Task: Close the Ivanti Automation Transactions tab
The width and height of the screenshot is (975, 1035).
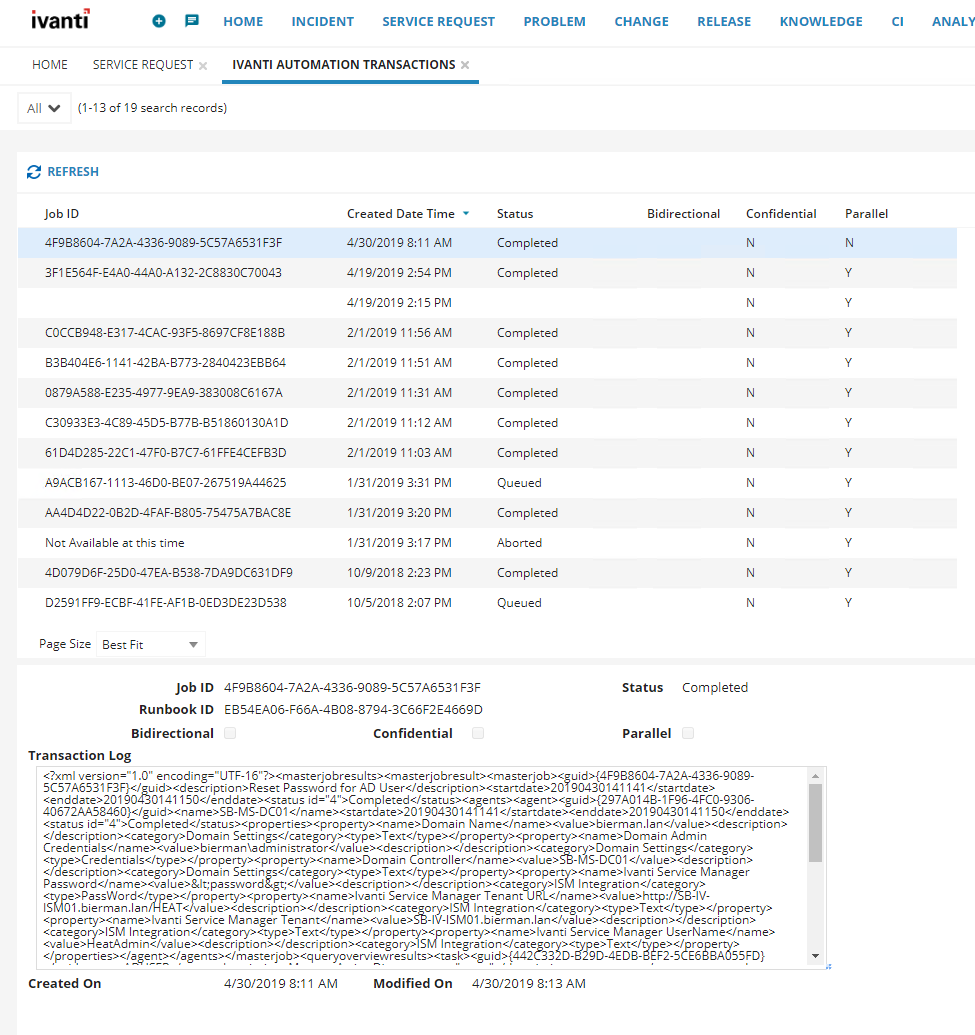Action: (465, 65)
